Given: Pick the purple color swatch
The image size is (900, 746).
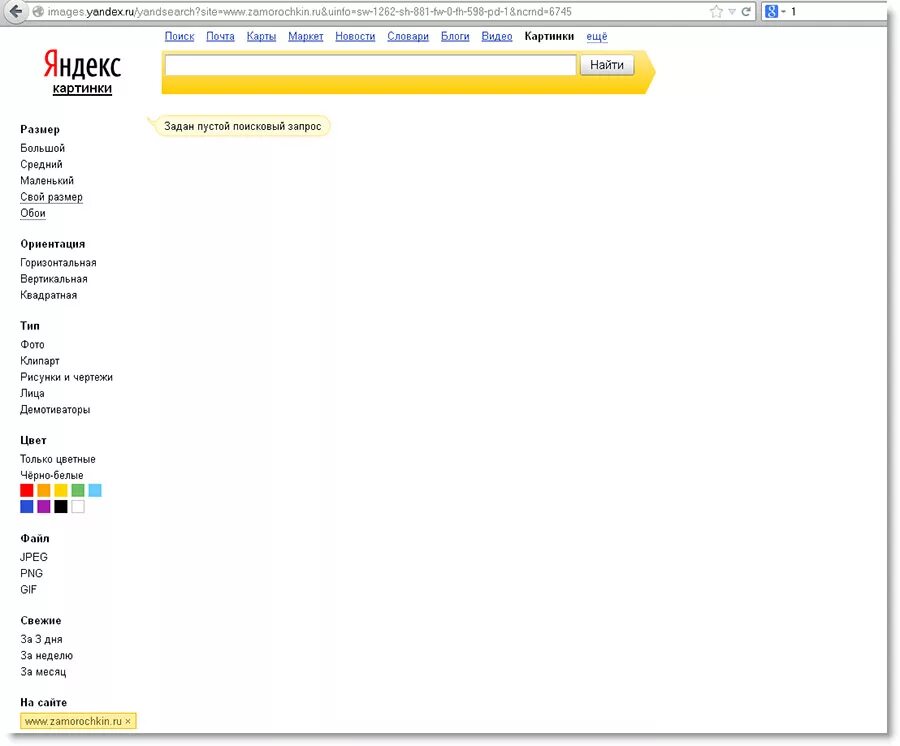Looking at the screenshot, I should (x=44, y=506).
